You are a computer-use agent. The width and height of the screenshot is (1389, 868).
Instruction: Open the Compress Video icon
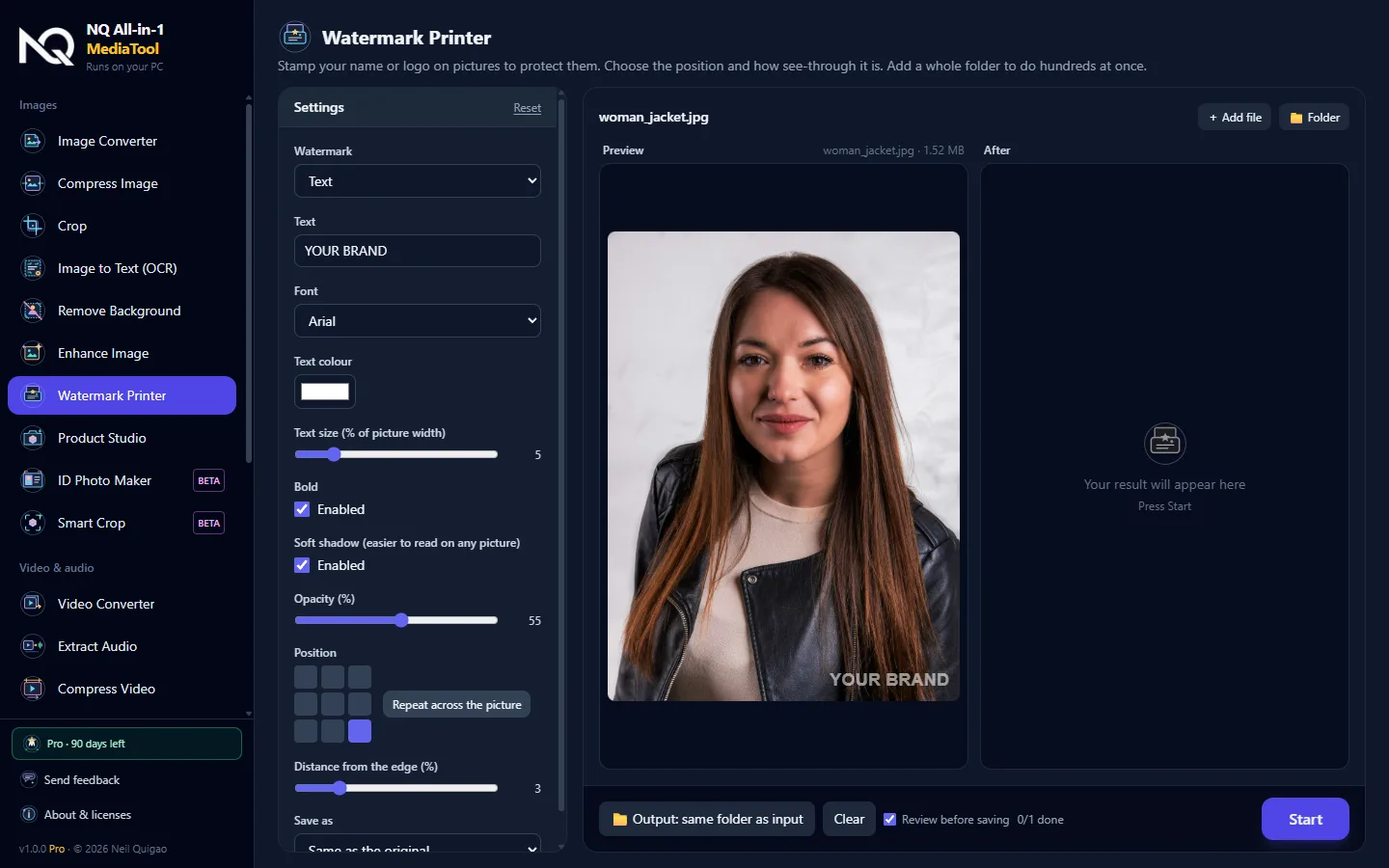[33, 689]
